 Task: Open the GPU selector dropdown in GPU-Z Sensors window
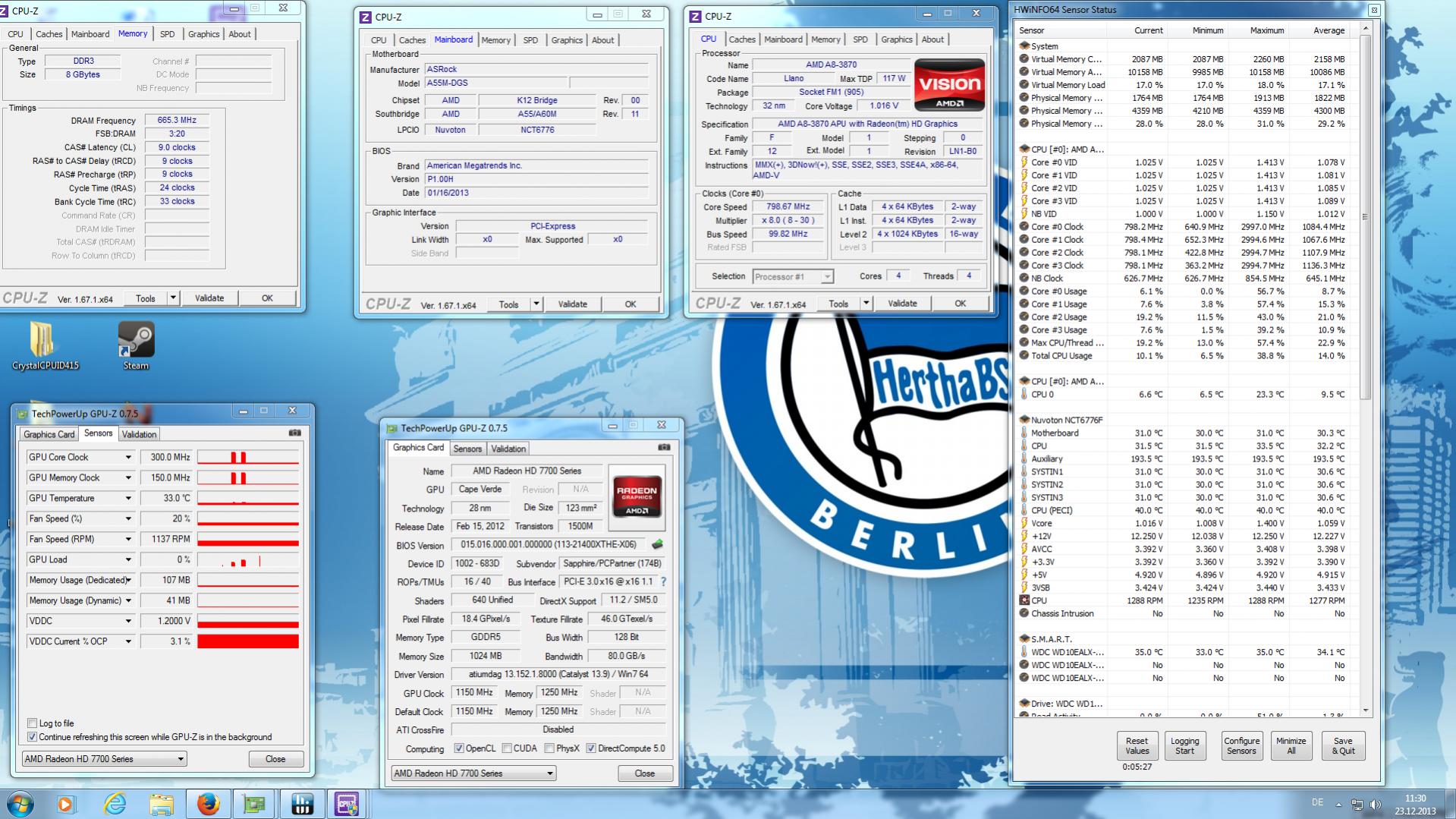click(x=104, y=759)
